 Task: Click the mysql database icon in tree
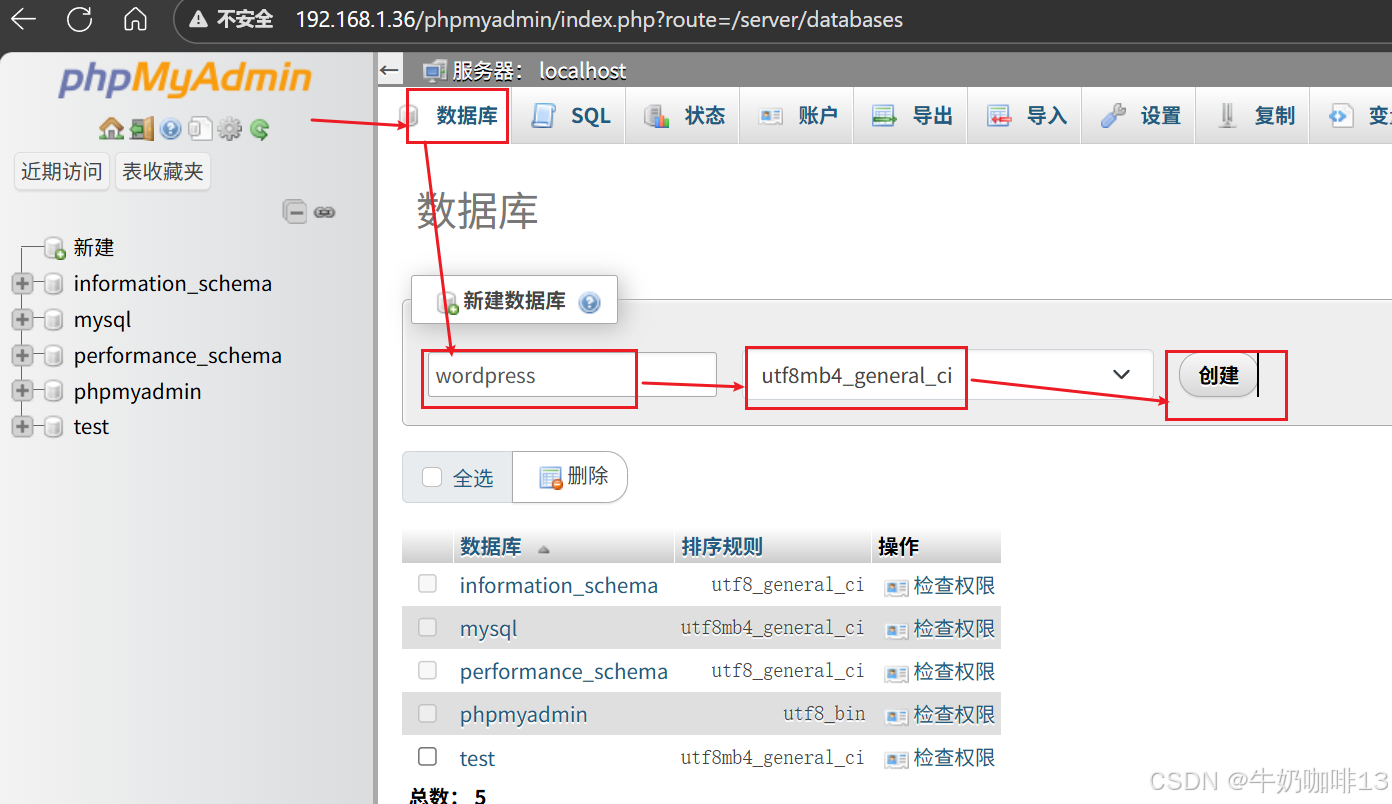coord(53,320)
